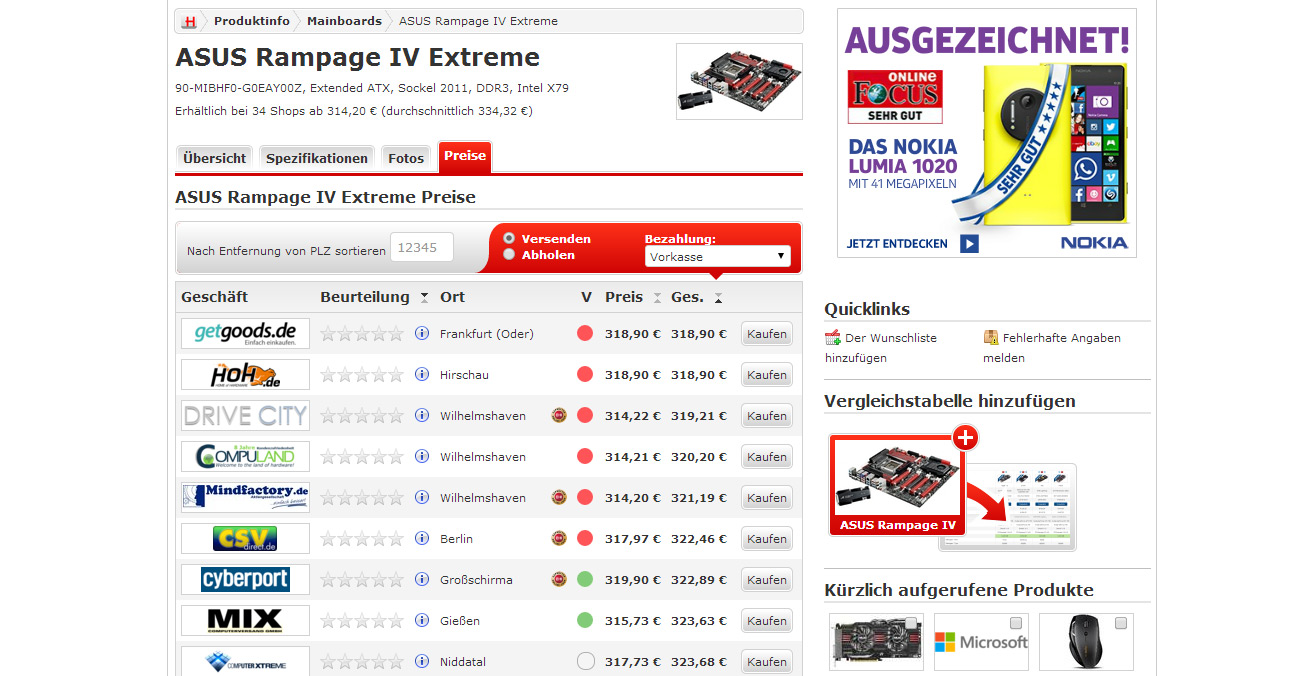Image resolution: width=1300 pixels, height=676 pixels.
Task: Click the wishlist gift icon in Quicklinks
Action: click(832, 338)
